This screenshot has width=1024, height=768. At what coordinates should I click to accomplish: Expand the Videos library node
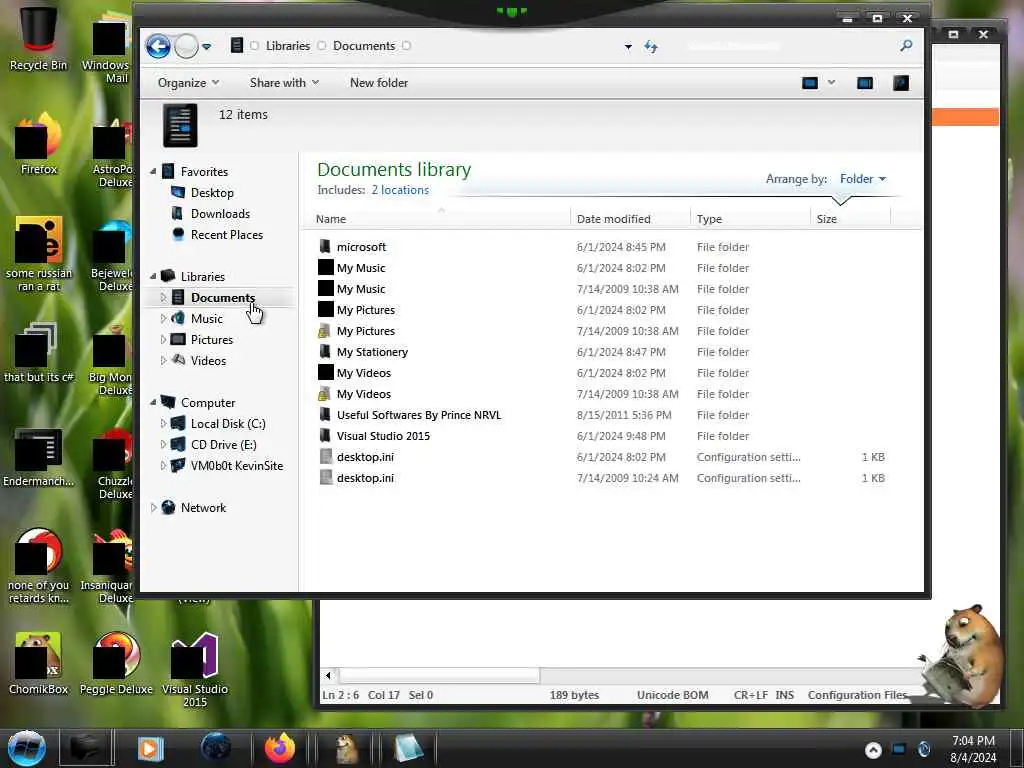tap(163, 360)
